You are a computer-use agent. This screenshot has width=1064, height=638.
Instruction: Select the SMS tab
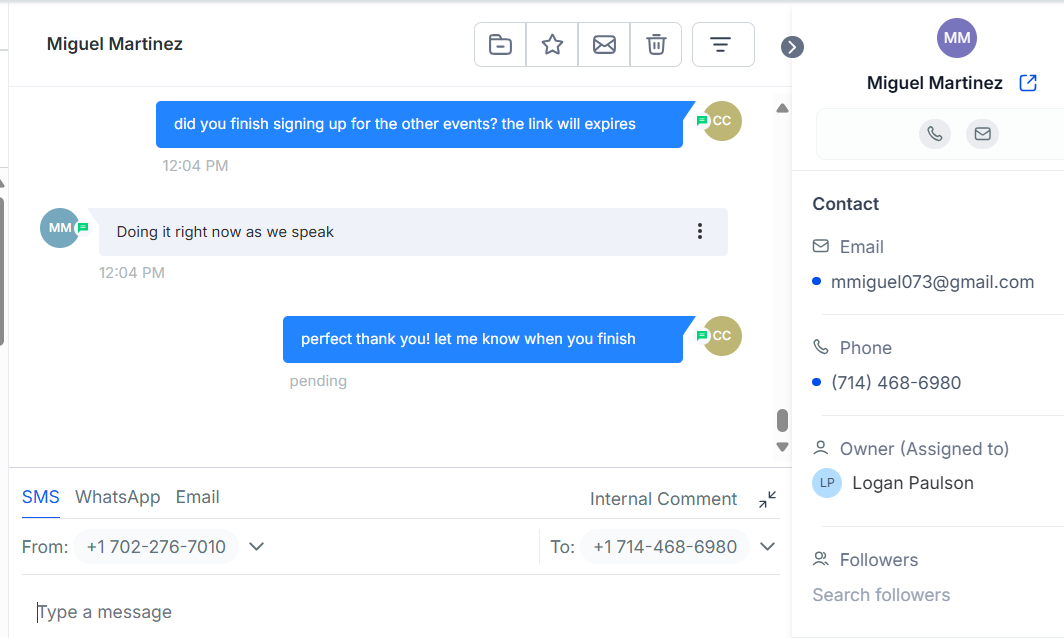[41, 498]
